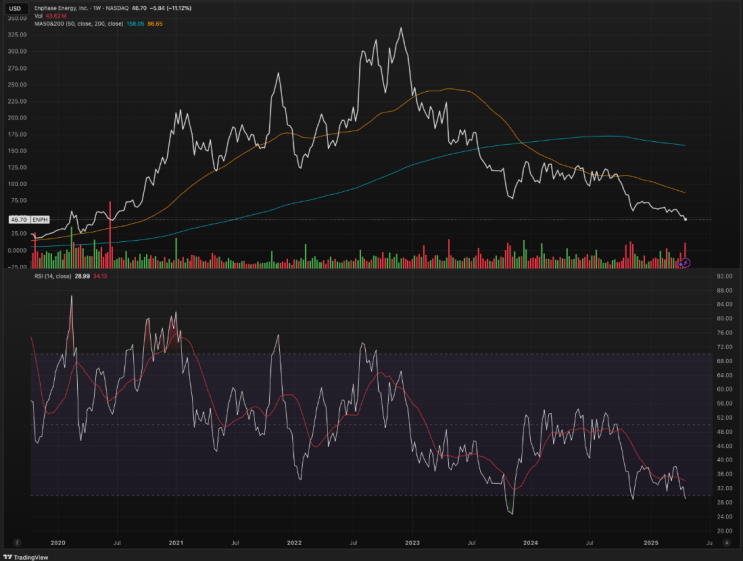Click the 150.00 price axis label
The width and height of the screenshot is (743, 561).
point(18,151)
